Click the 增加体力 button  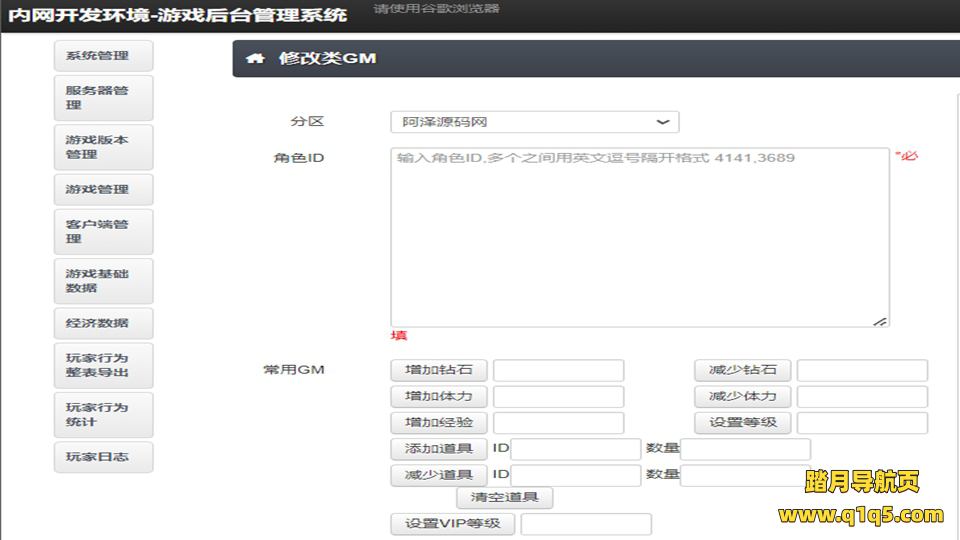pos(438,396)
